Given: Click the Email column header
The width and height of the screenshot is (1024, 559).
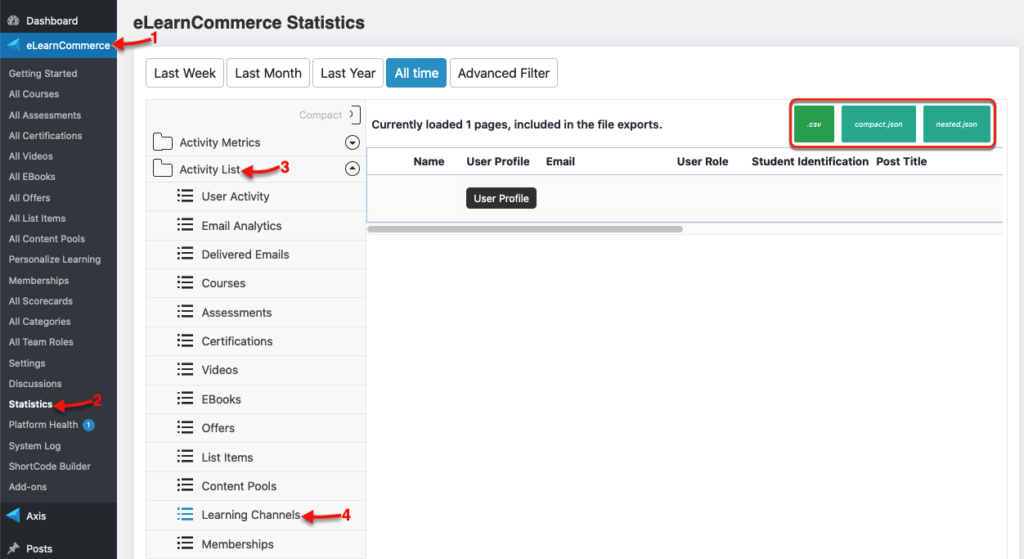Looking at the screenshot, I should tap(560, 161).
